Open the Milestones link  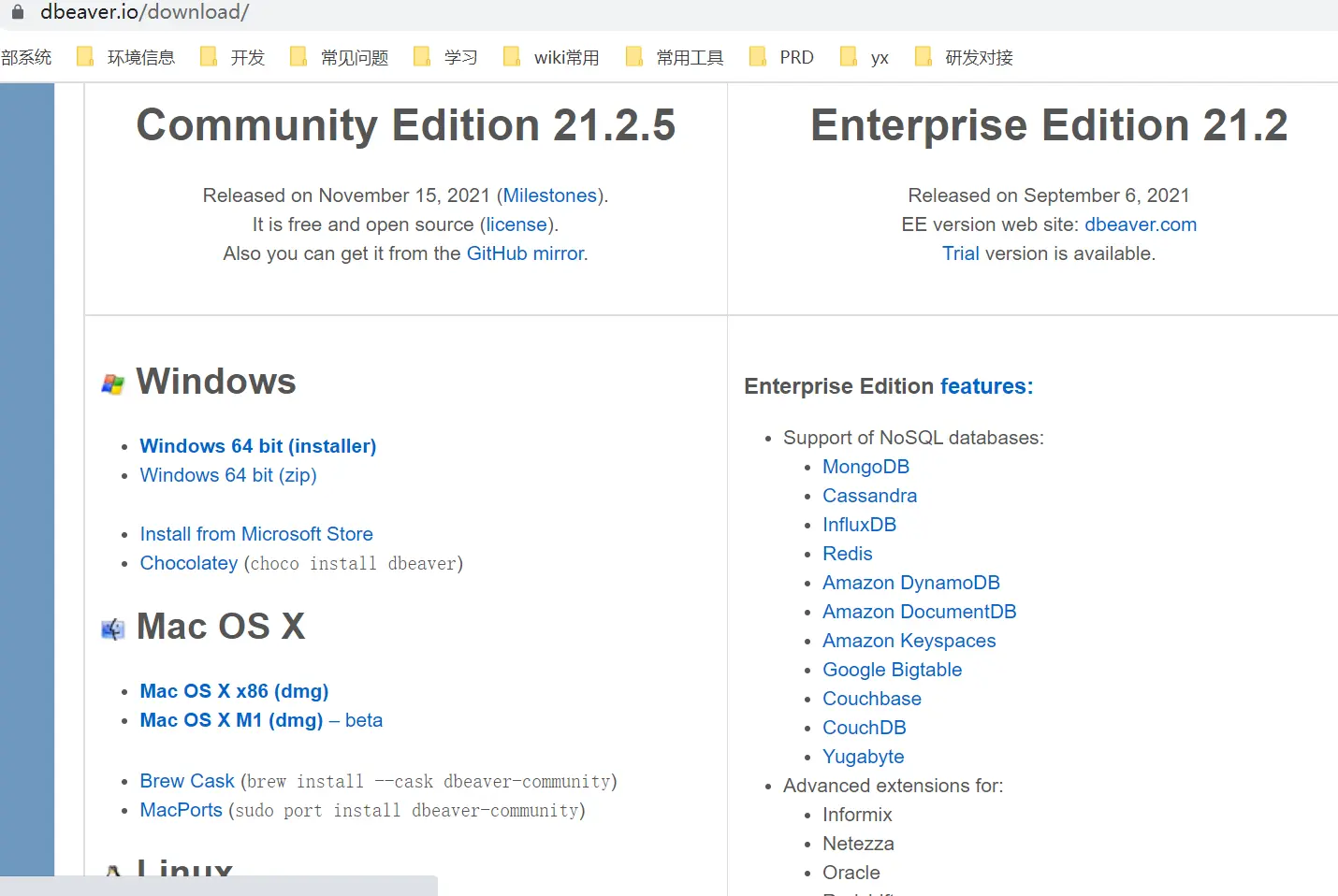[x=550, y=195]
